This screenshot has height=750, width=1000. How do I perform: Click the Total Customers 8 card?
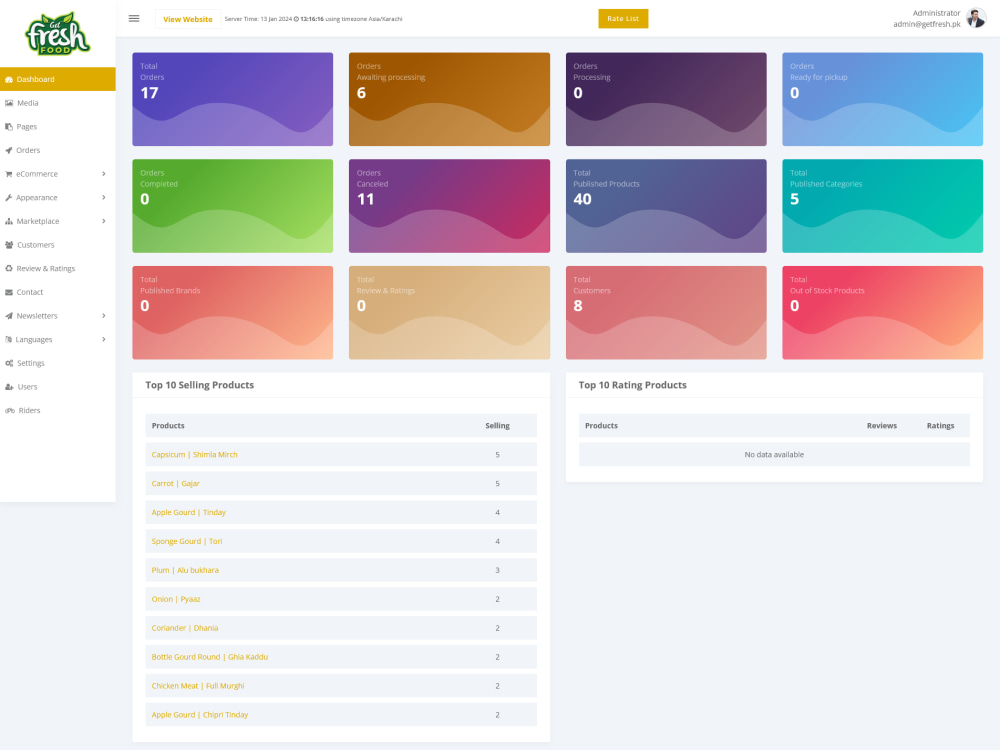pos(666,312)
